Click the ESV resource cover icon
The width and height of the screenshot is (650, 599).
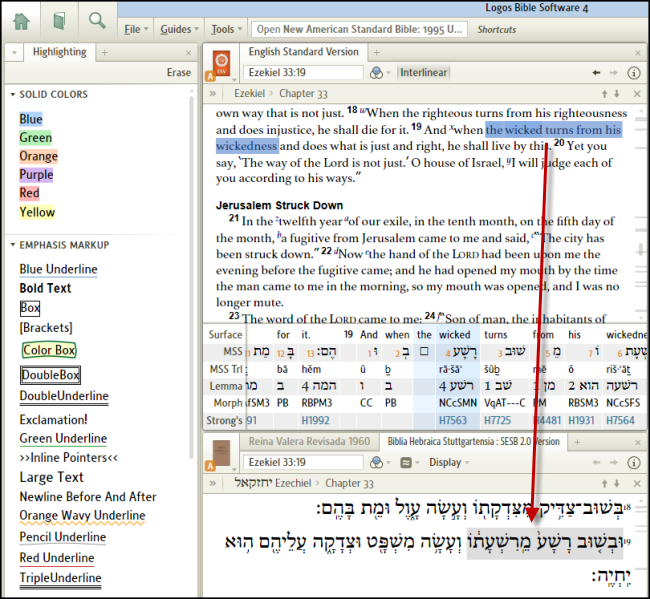coord(221,63)
